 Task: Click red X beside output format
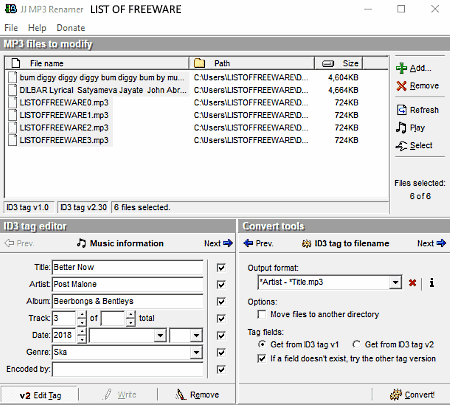tap(412, 283)
